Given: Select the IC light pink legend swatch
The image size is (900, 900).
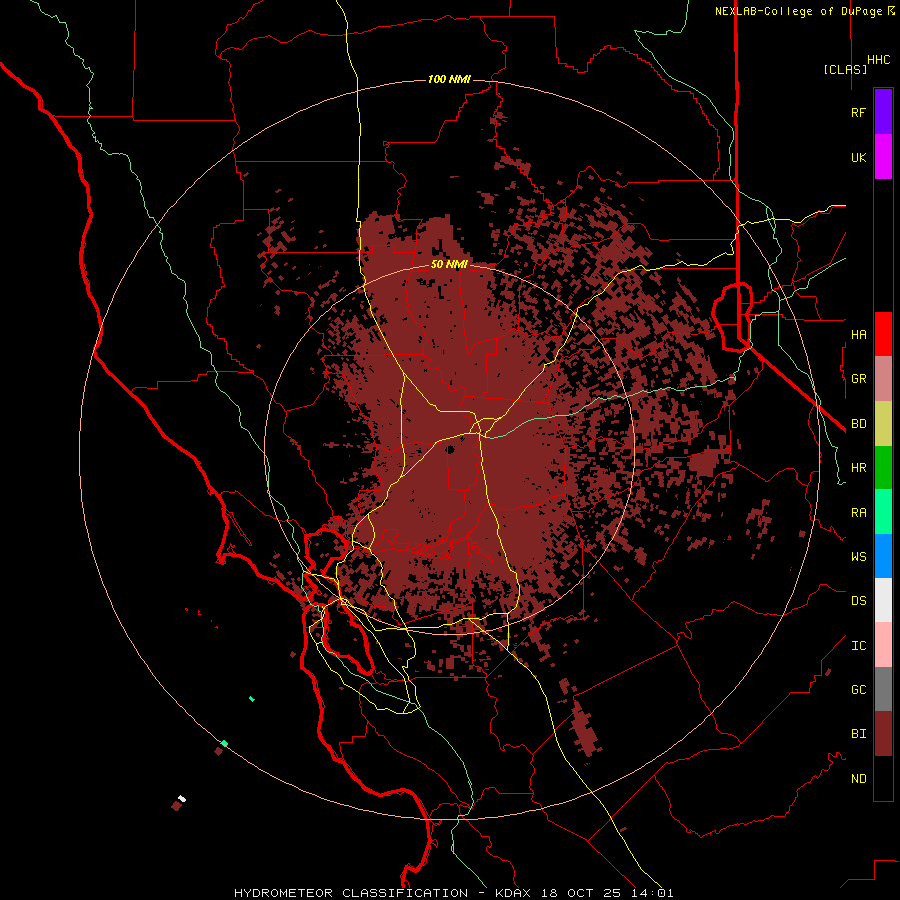Looking at the screenshot, I should pyautogui.click(x=883, y=645).
